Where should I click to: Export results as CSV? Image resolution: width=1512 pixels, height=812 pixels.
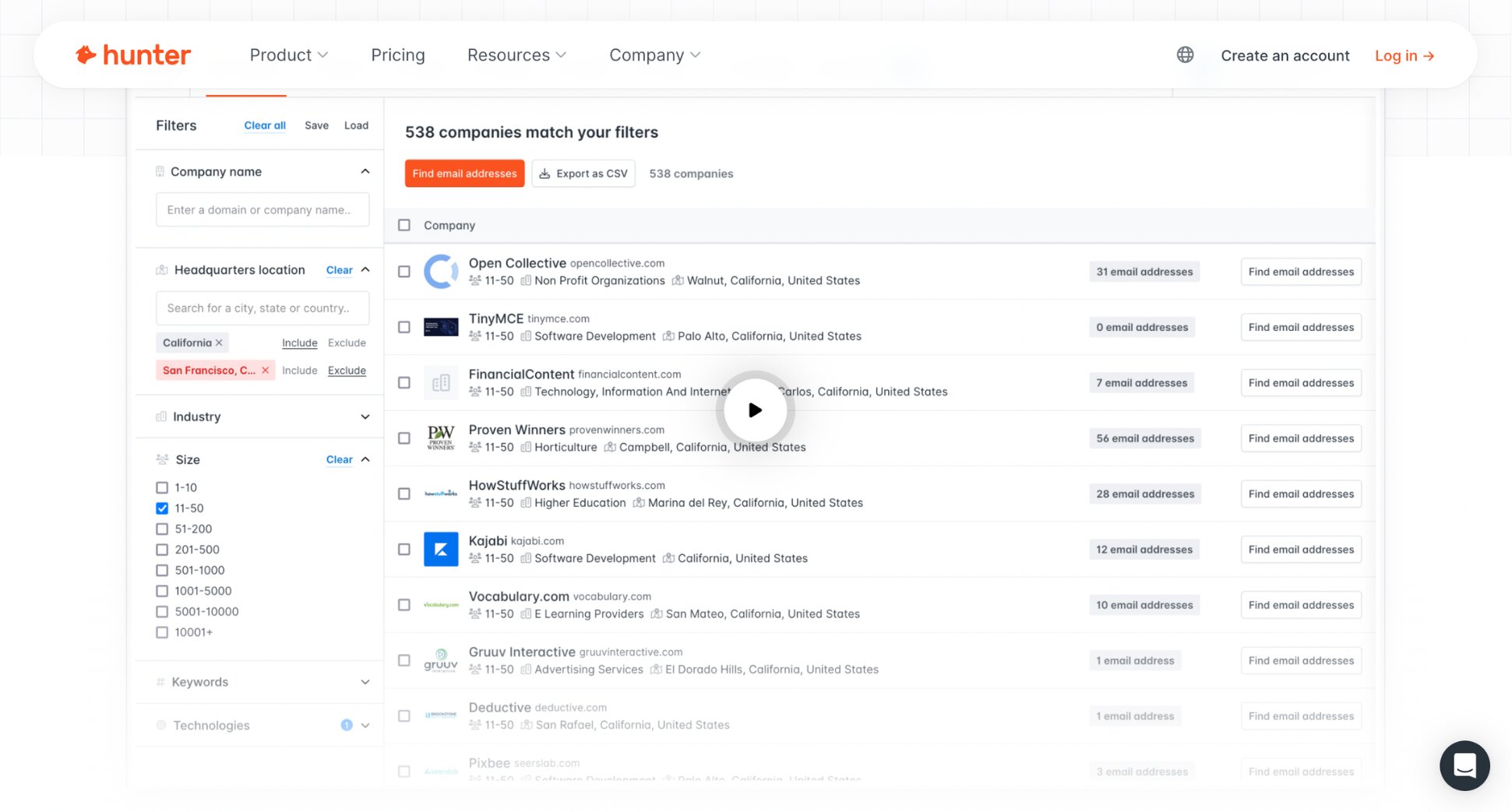click(583, 174)
